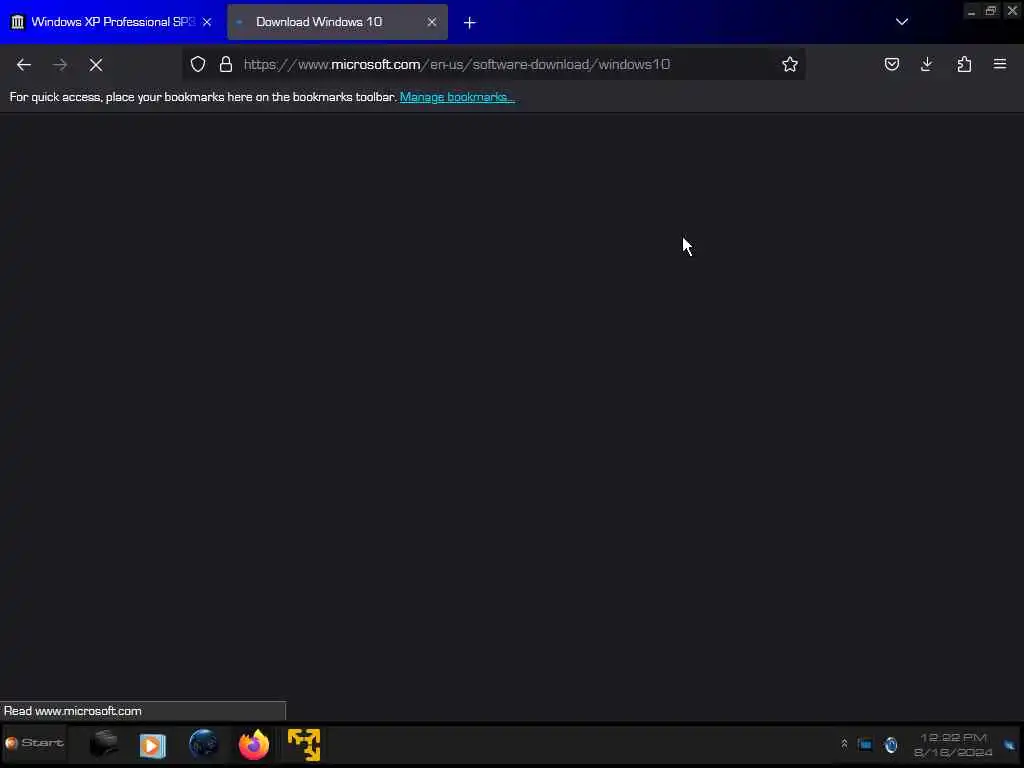Minimize the Firefox window
This screenshot has width=1024, height=768.
tap(971, 12)
